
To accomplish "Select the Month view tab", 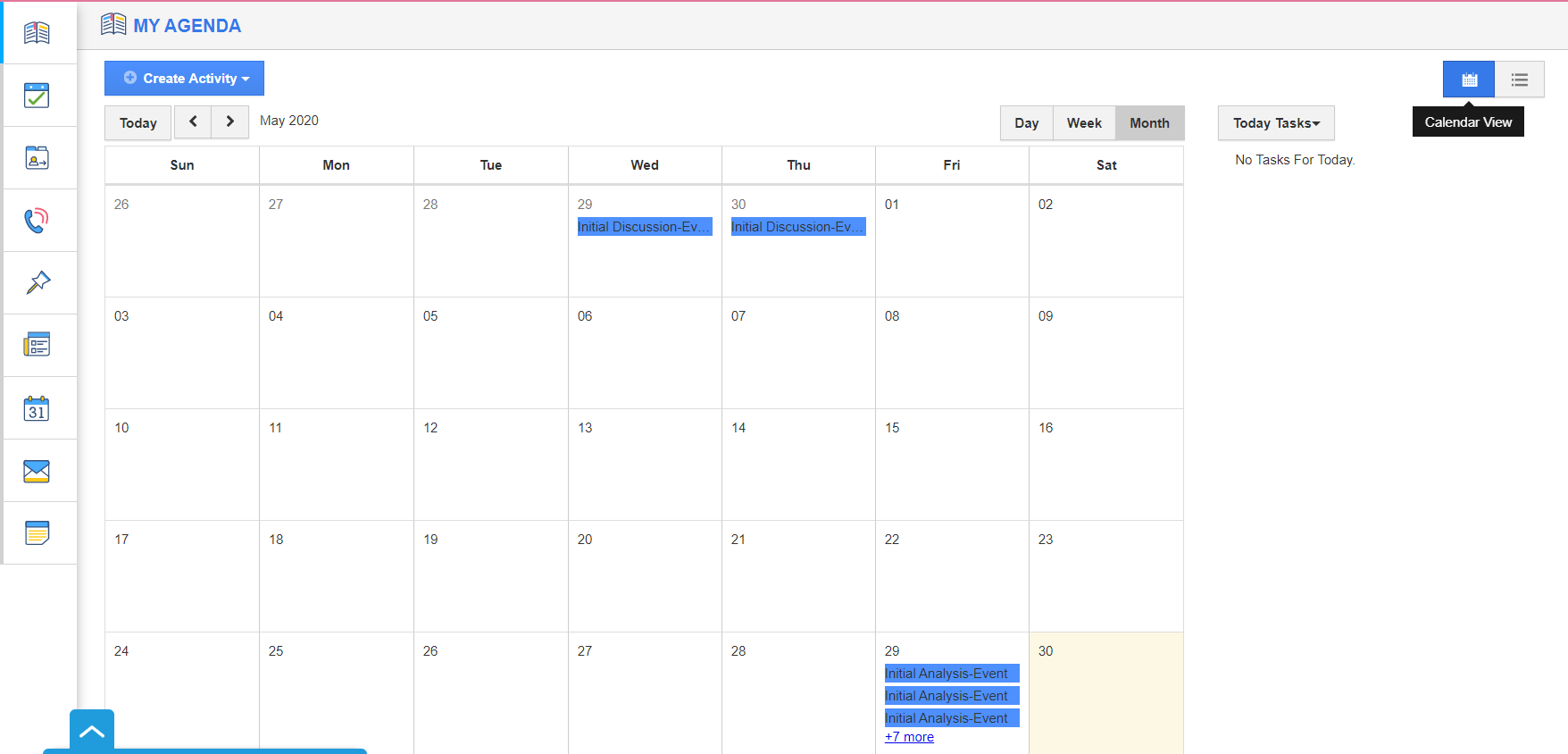I will point(1149,123).
